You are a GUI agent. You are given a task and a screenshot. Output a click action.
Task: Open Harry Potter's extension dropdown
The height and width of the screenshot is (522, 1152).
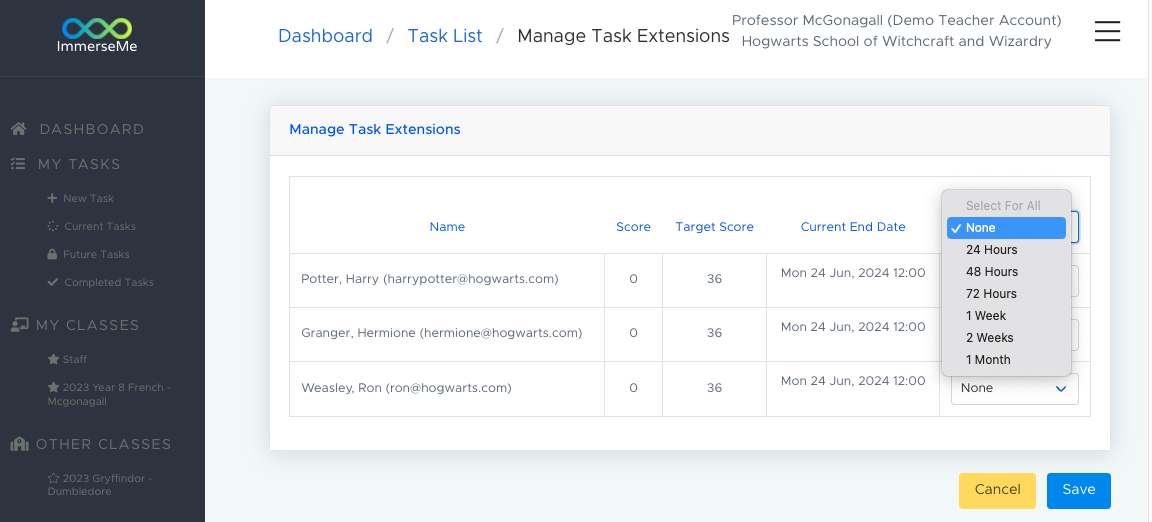[x=1075, y=281]
